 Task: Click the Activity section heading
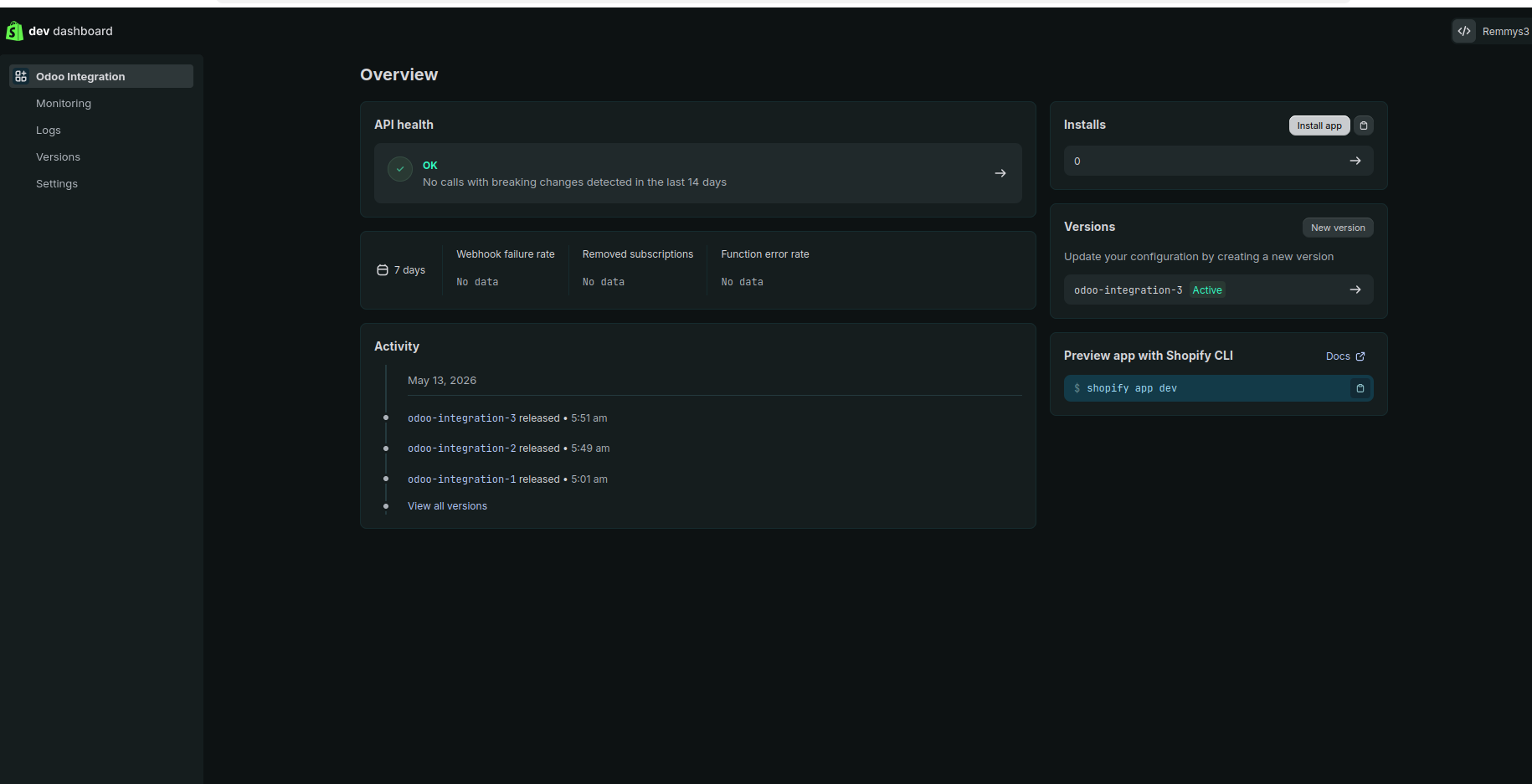[x=397, y=346]
